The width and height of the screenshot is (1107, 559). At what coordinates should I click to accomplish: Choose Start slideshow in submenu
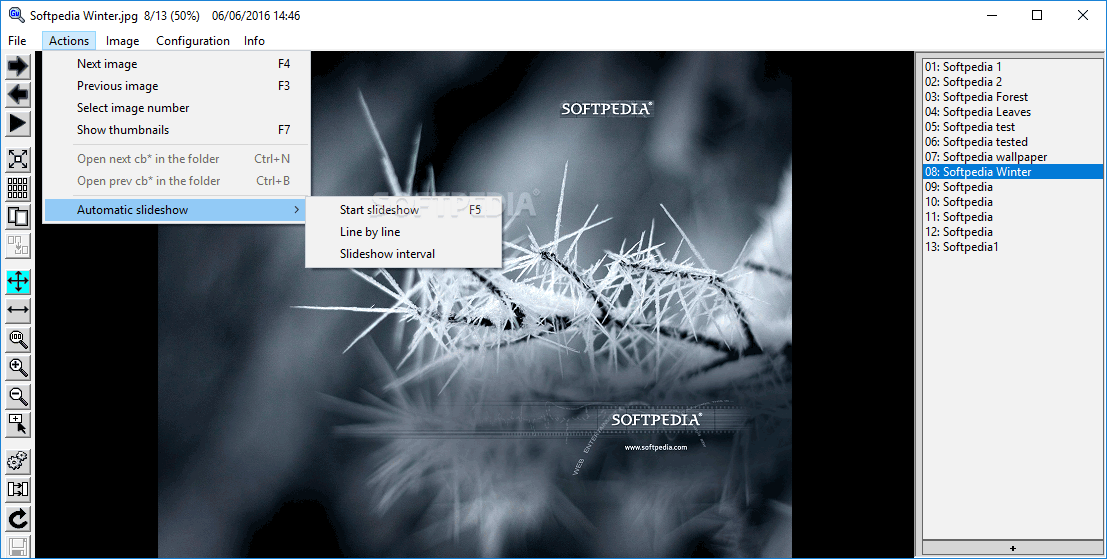coord(403,210)
